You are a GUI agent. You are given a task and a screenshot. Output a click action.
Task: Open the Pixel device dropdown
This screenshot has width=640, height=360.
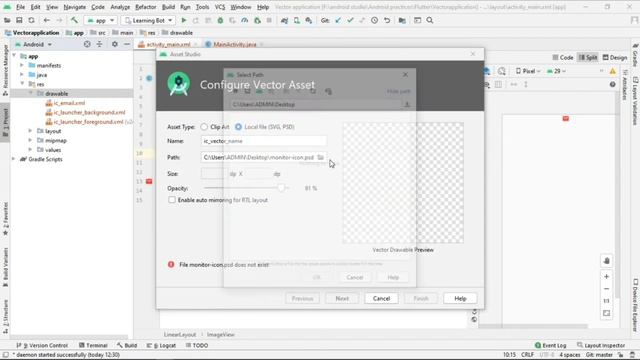(x=528, y=71)
